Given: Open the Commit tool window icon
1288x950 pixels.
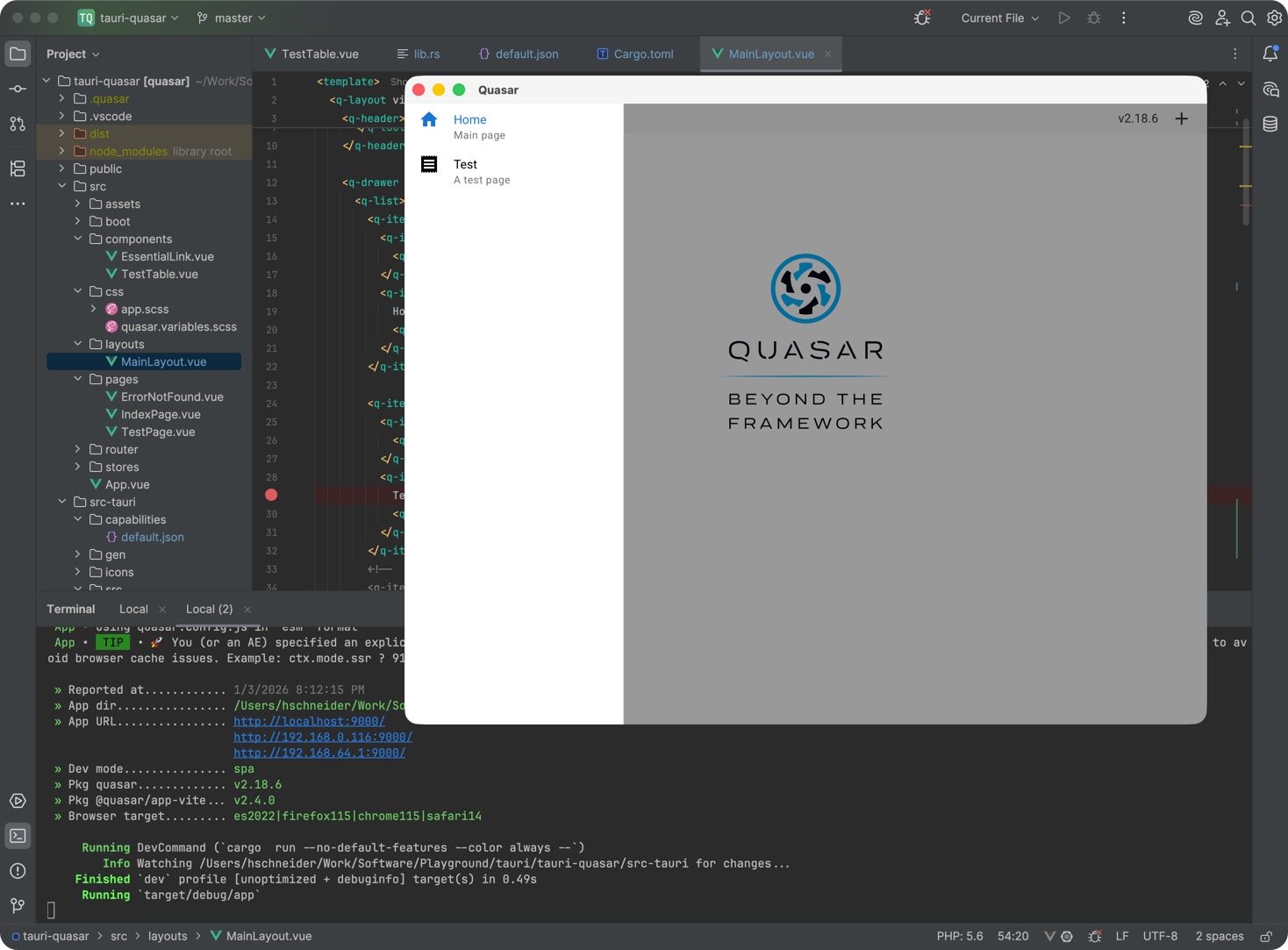Looking at the screenshot, I should [18, 89].
